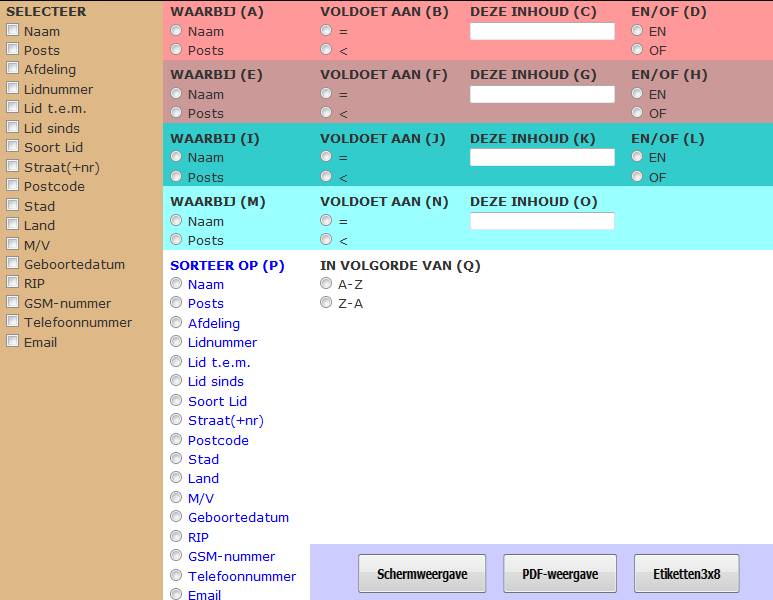Select OF under EN/OF (L)
This screenshot has height=600, width=773.
pyautogui.click(x=637, y=176)
